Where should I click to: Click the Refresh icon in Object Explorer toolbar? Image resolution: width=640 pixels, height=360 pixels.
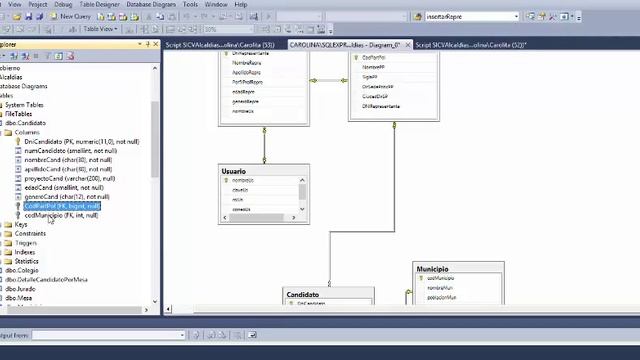[59, 56]
